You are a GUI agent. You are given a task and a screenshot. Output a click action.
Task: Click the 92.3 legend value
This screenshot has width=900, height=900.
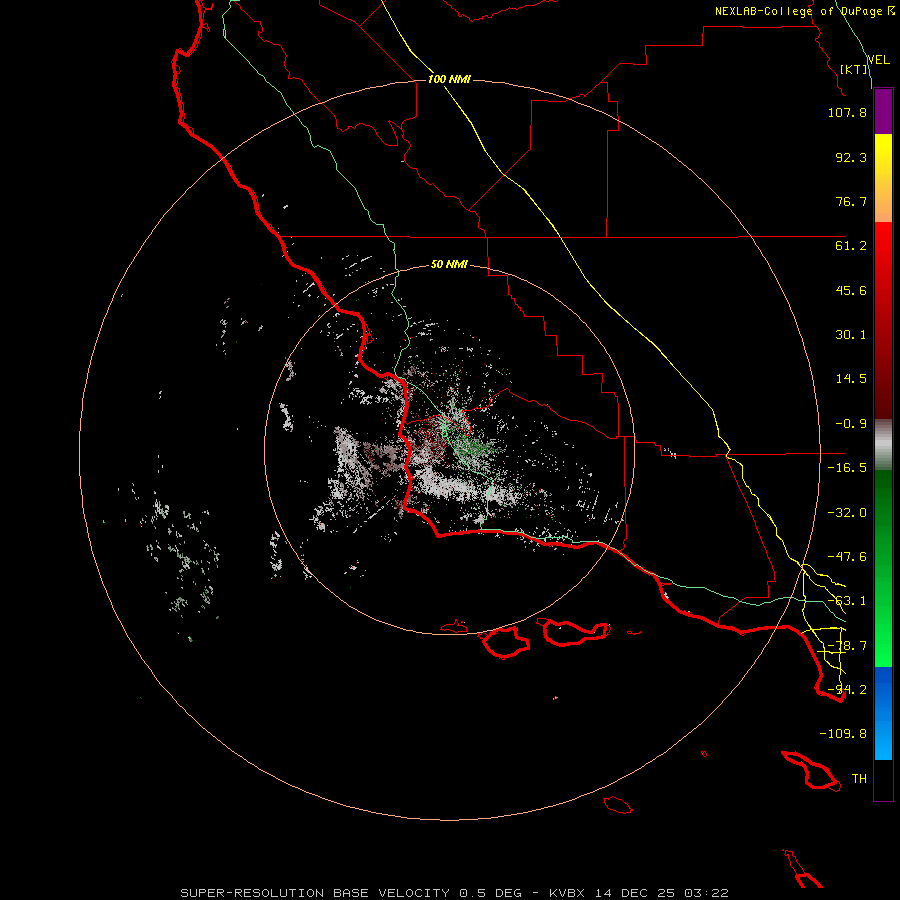[x=851, y=157]
